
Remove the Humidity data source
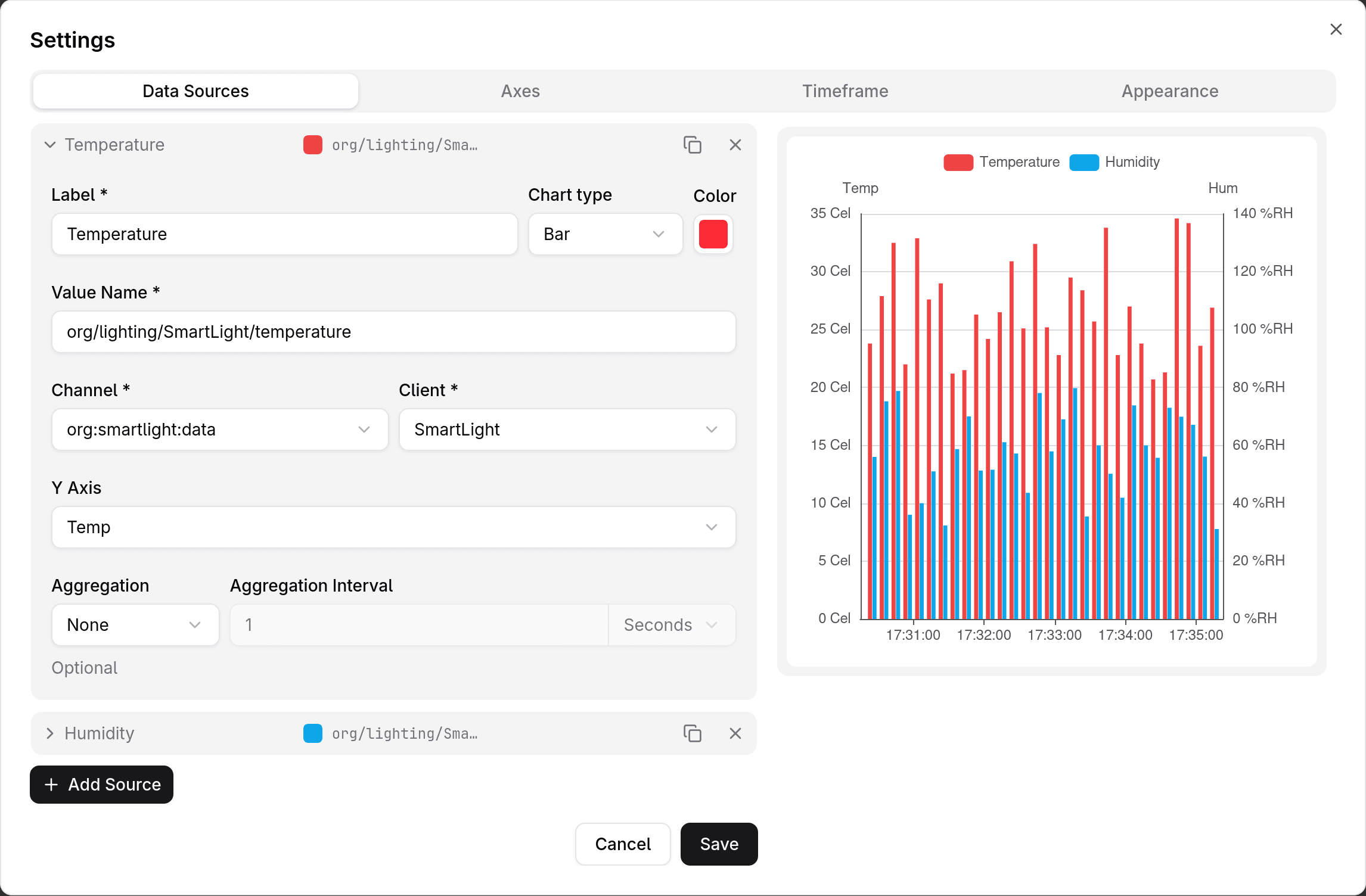pos(735,733)
